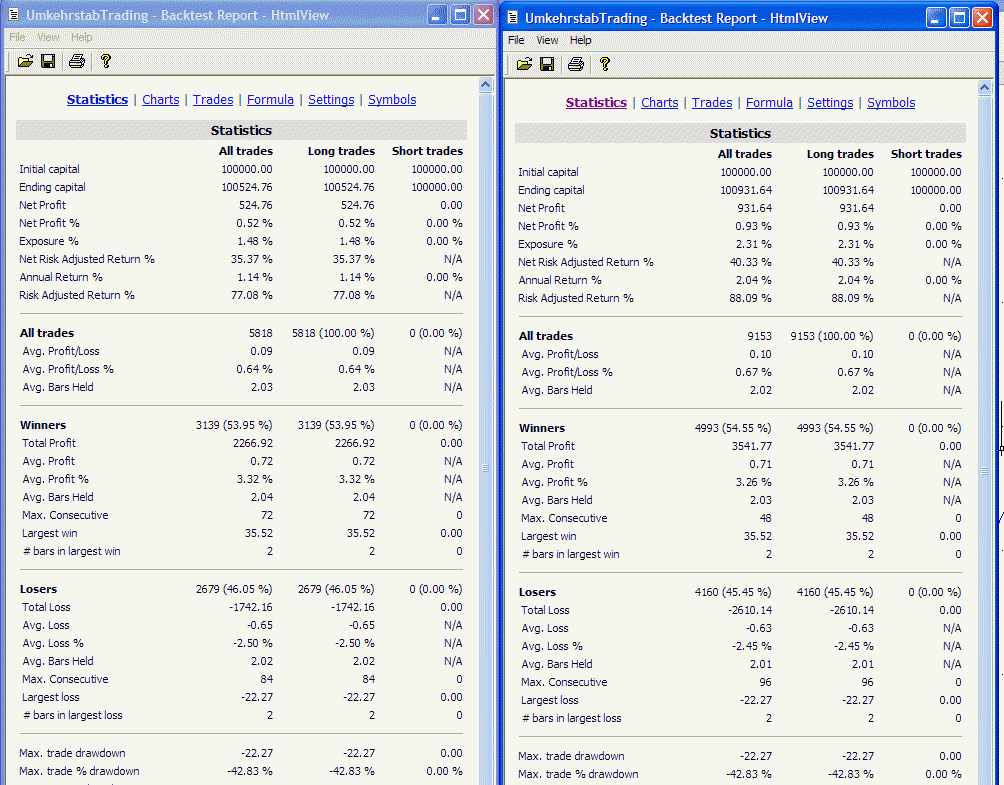Open Help menu in right window

[581, 40]
